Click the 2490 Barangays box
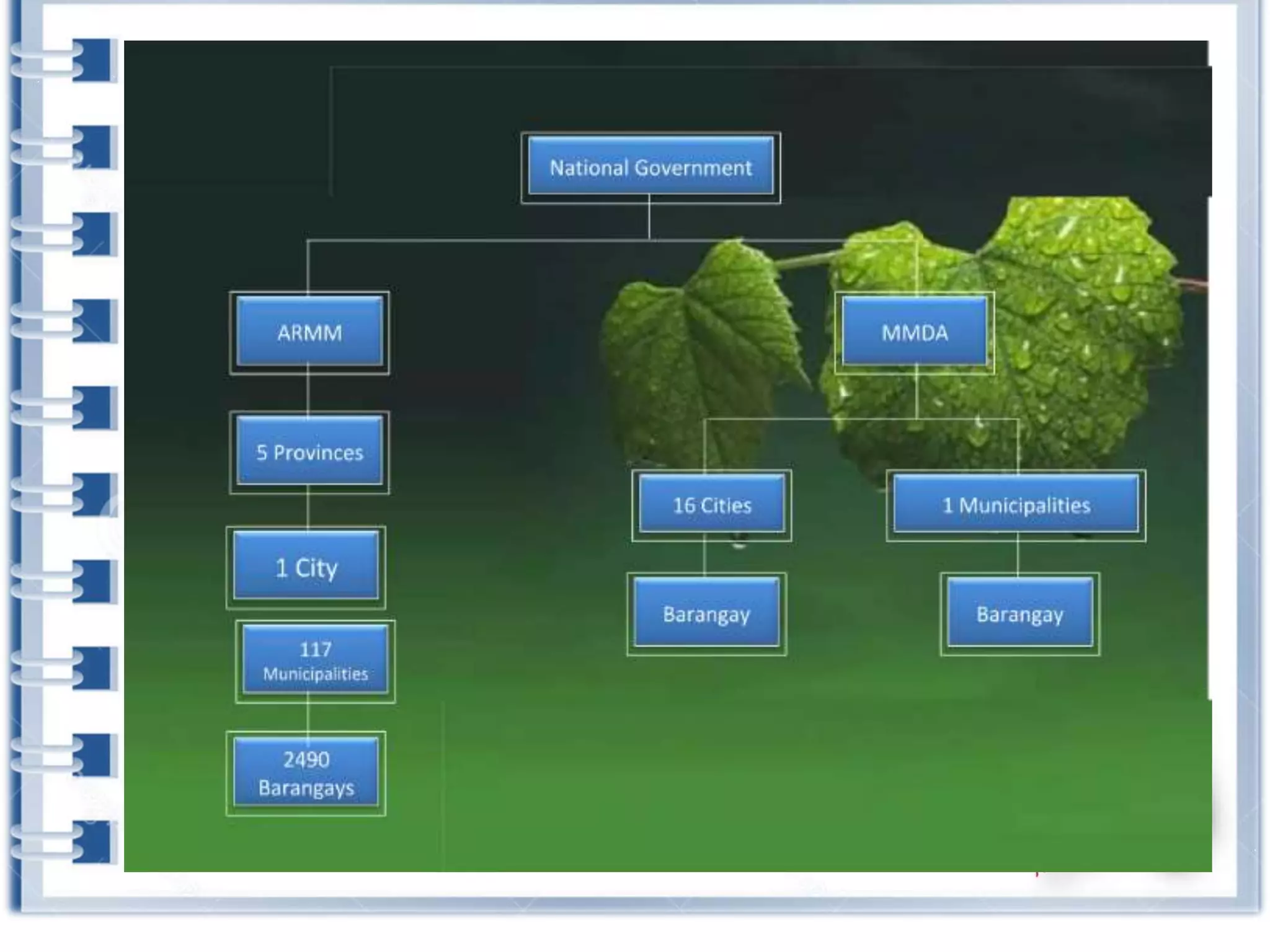 click(x=306, y=773)
